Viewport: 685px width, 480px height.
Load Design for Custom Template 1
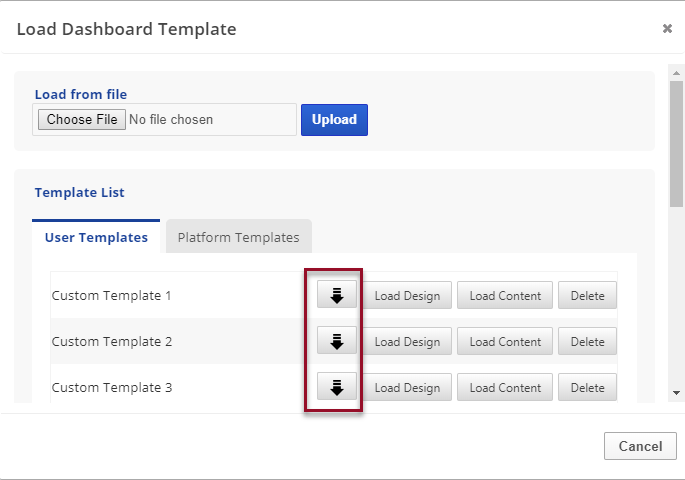[407, 296]
